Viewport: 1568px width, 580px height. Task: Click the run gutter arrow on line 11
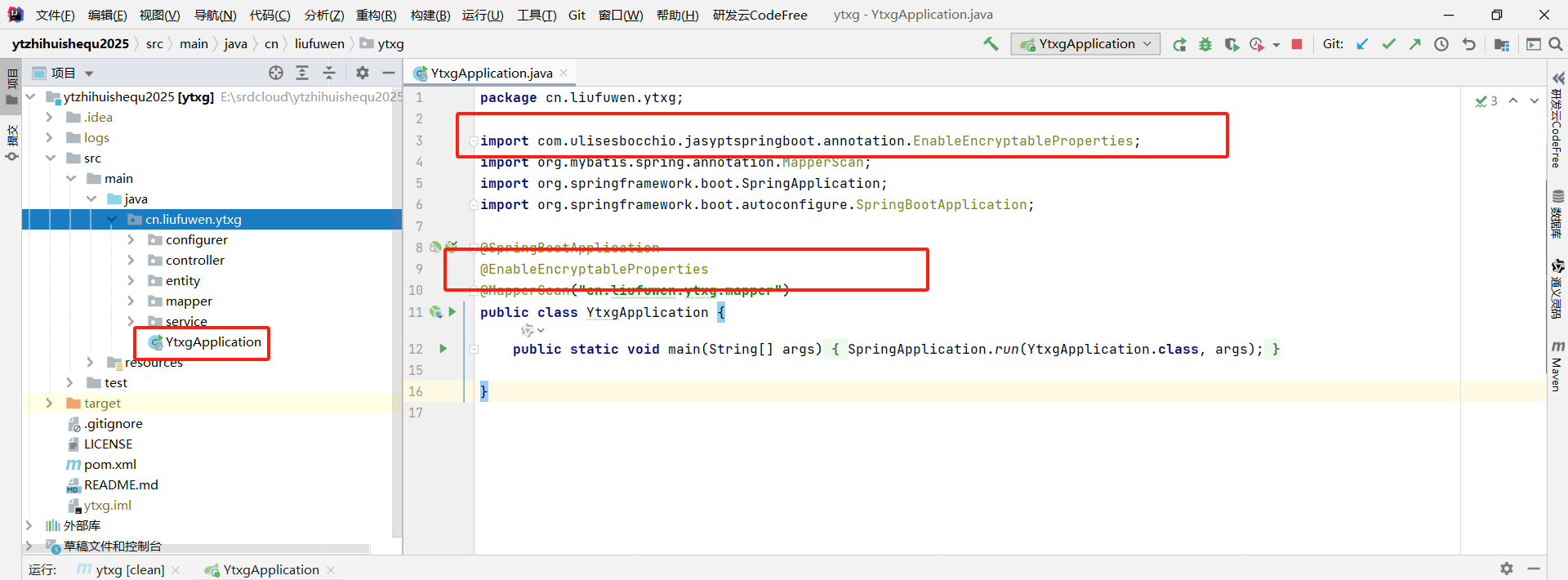tap(452, 312)
